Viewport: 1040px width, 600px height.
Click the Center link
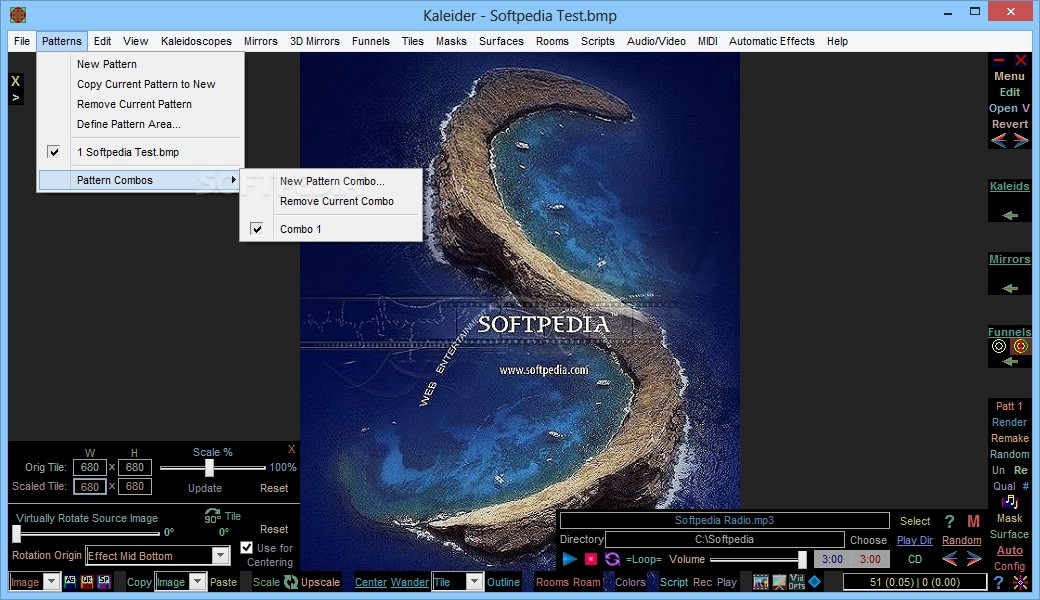tap(371, 582)
